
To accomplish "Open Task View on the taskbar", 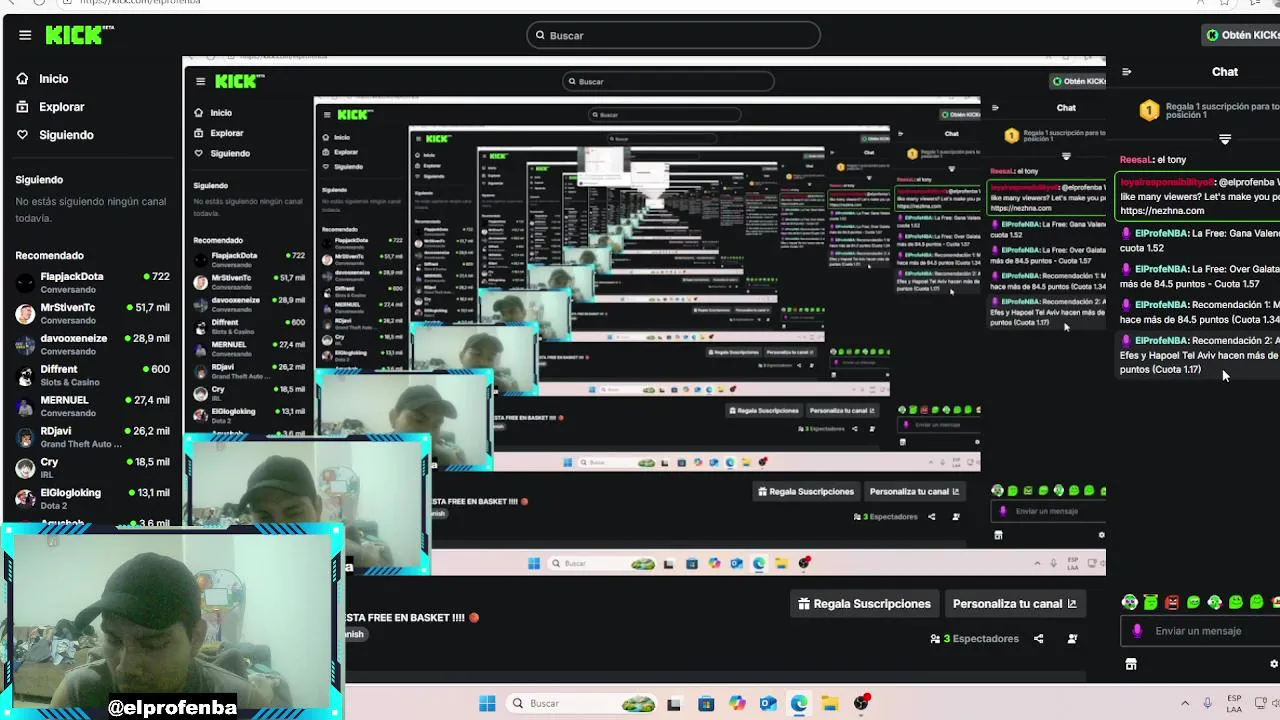I will [674, 704].
